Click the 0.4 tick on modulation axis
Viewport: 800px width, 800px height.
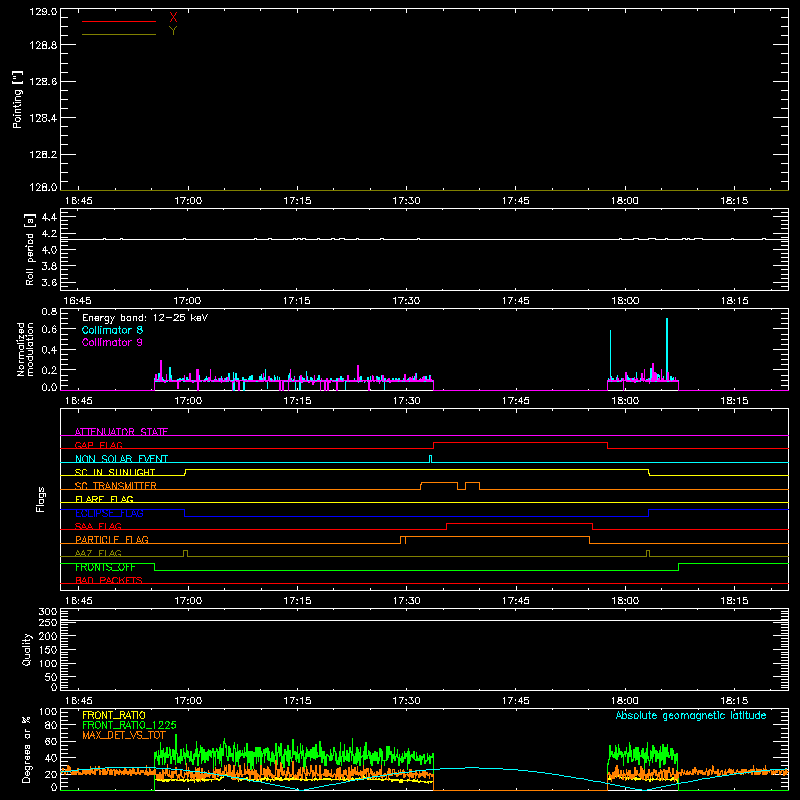(x=49, y=349)
